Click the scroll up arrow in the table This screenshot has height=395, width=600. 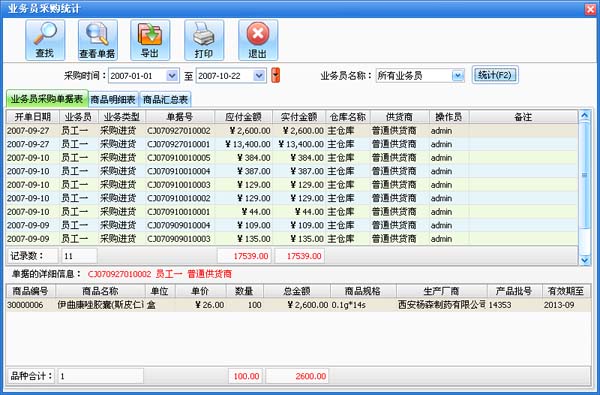(585, 115)
